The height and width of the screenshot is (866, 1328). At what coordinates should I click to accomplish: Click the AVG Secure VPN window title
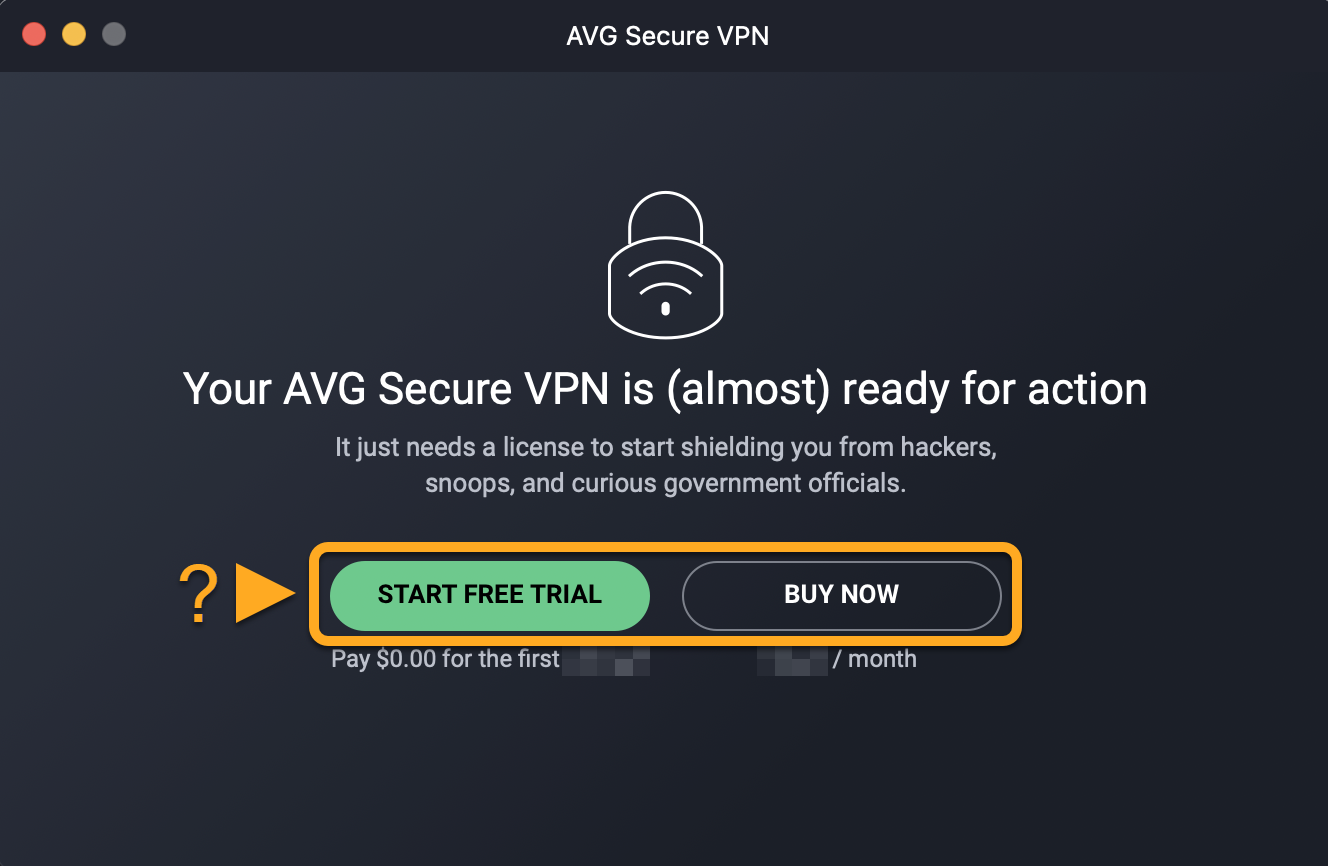tap(667, 36)
